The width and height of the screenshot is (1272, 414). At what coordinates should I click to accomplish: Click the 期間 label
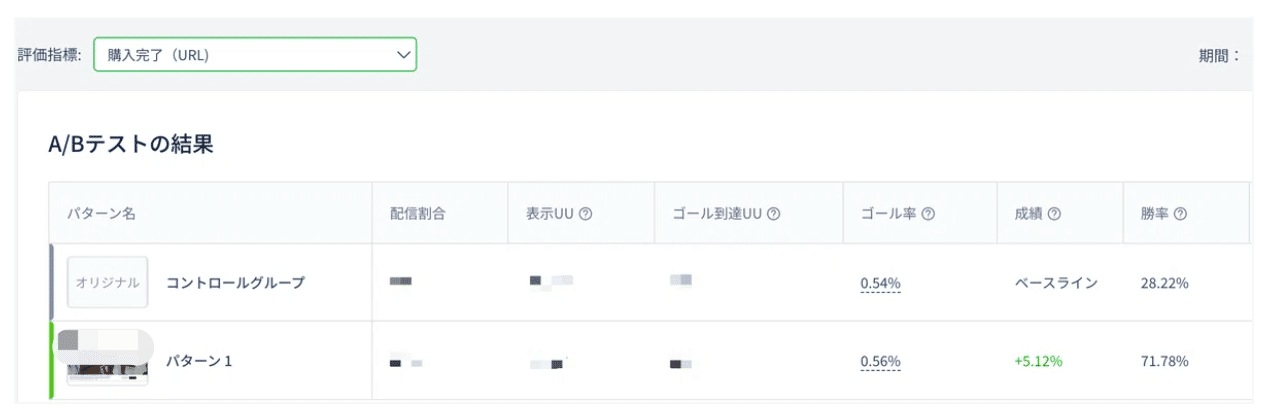click(1219, 55)
